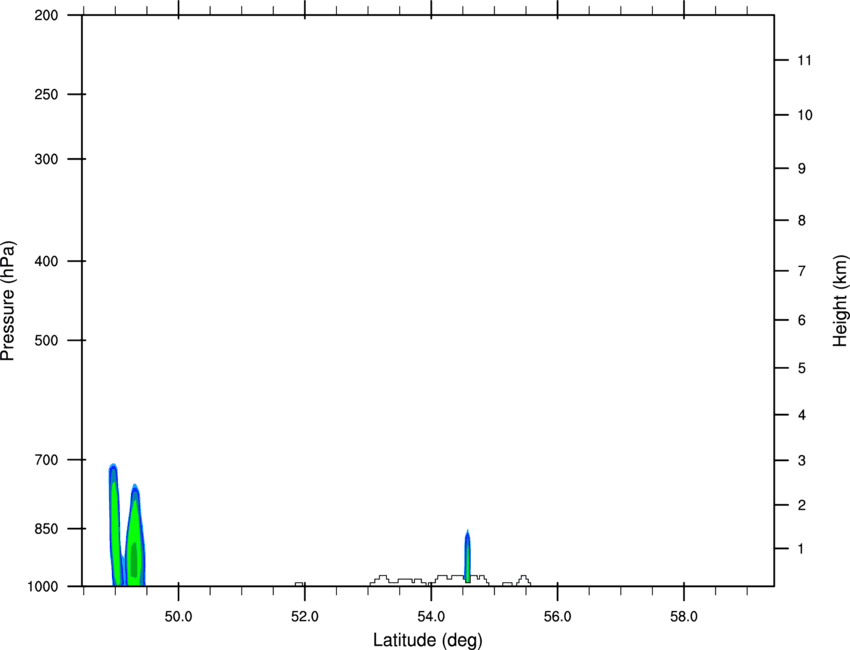Click the Pressure (hPa) axis title

point(8,301)
